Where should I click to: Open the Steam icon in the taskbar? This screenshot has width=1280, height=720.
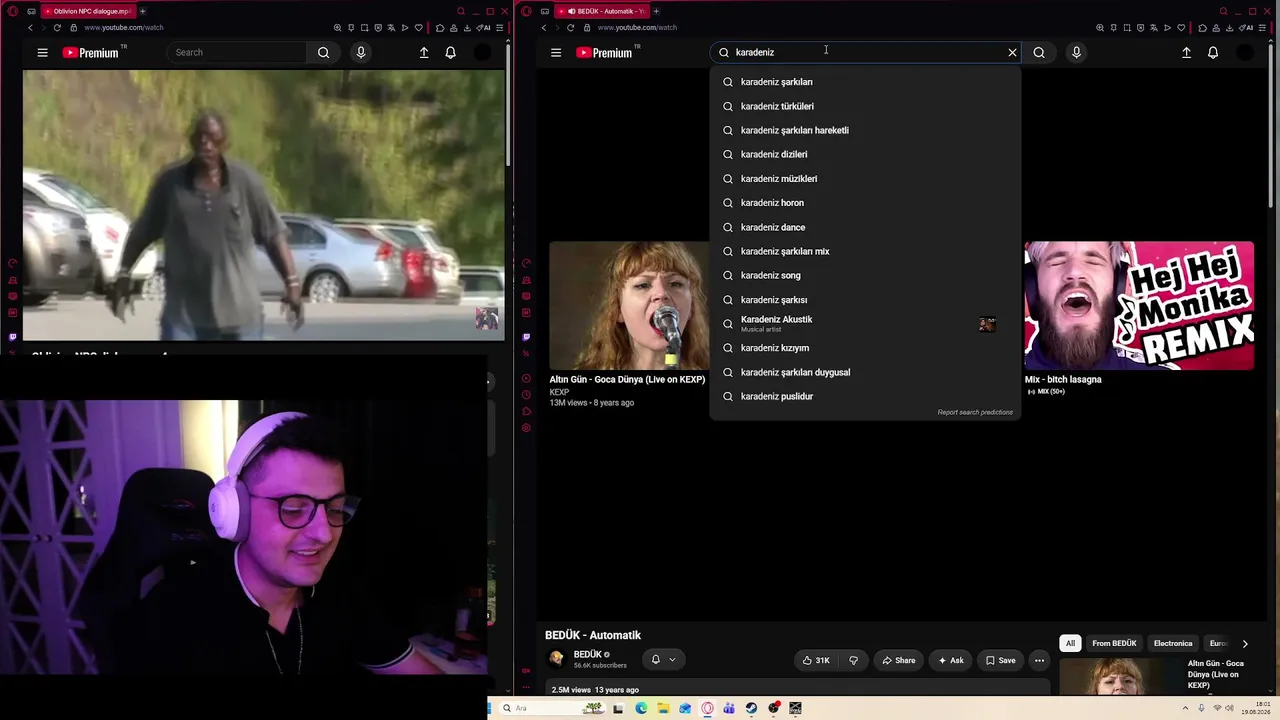pyautogui.click(x=751, y=708)
